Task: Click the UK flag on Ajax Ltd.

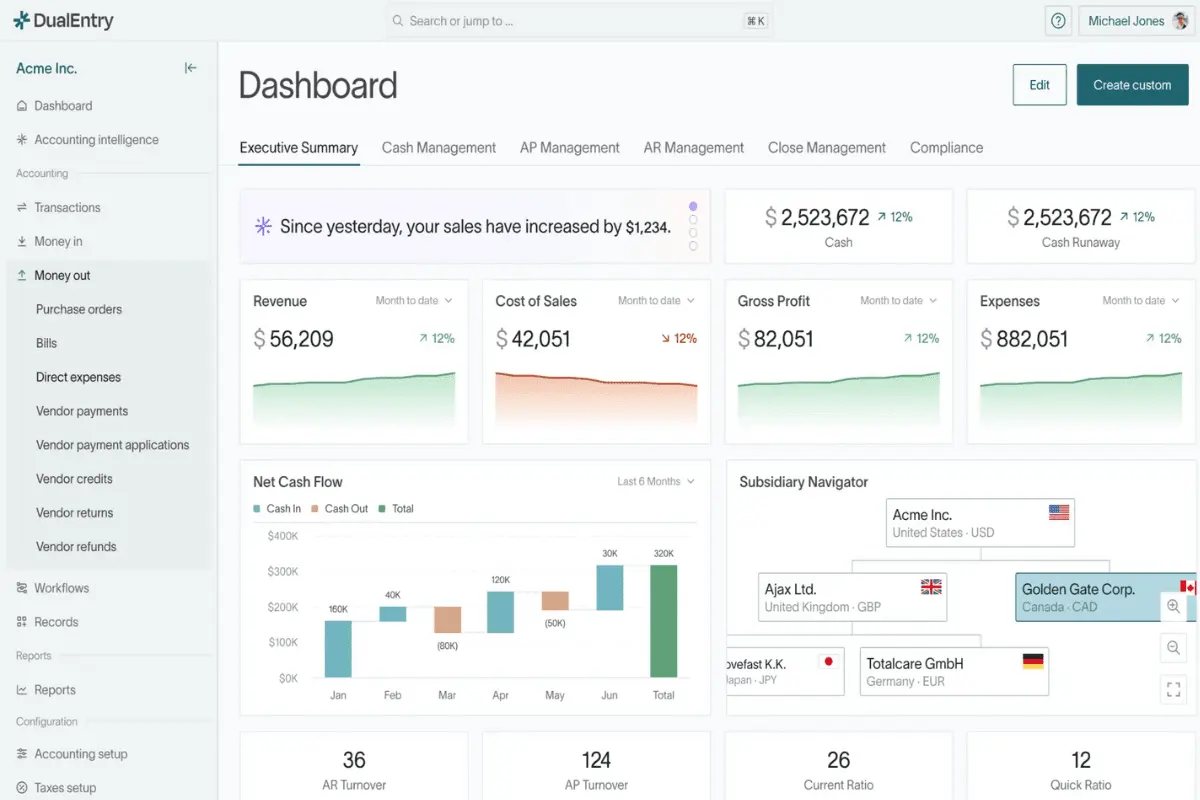Action: pos(931,586)
